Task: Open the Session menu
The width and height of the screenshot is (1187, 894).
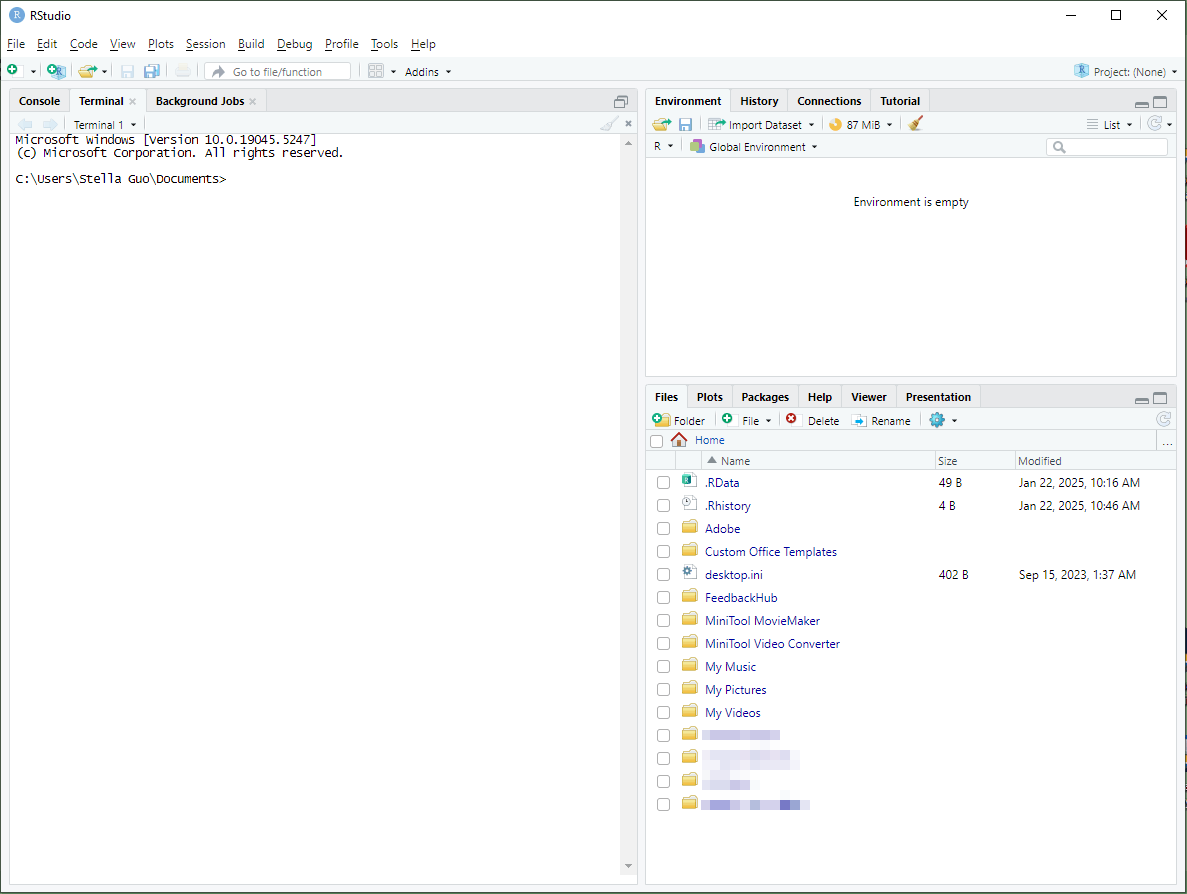Action: coord(205,44)
